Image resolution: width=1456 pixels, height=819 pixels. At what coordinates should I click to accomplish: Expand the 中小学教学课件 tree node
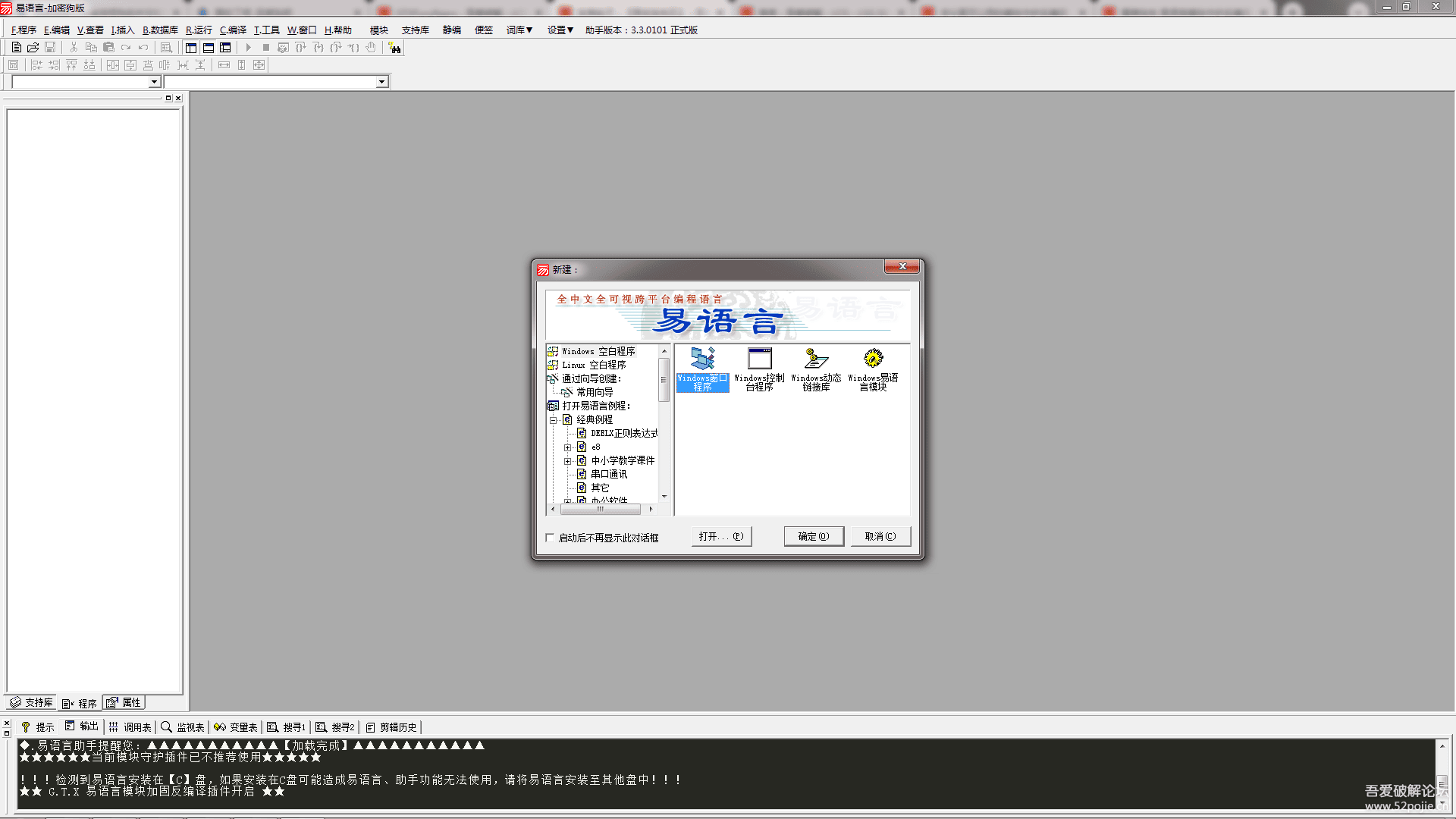tap(567, 461)
